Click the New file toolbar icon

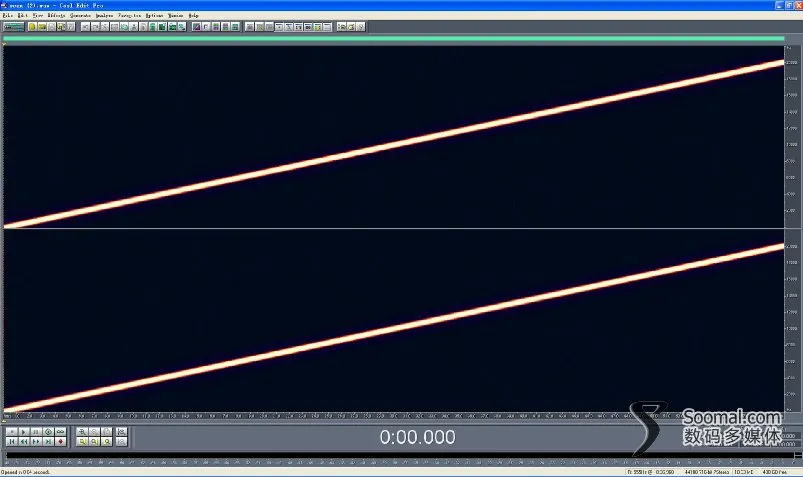(x=32, y=27)
